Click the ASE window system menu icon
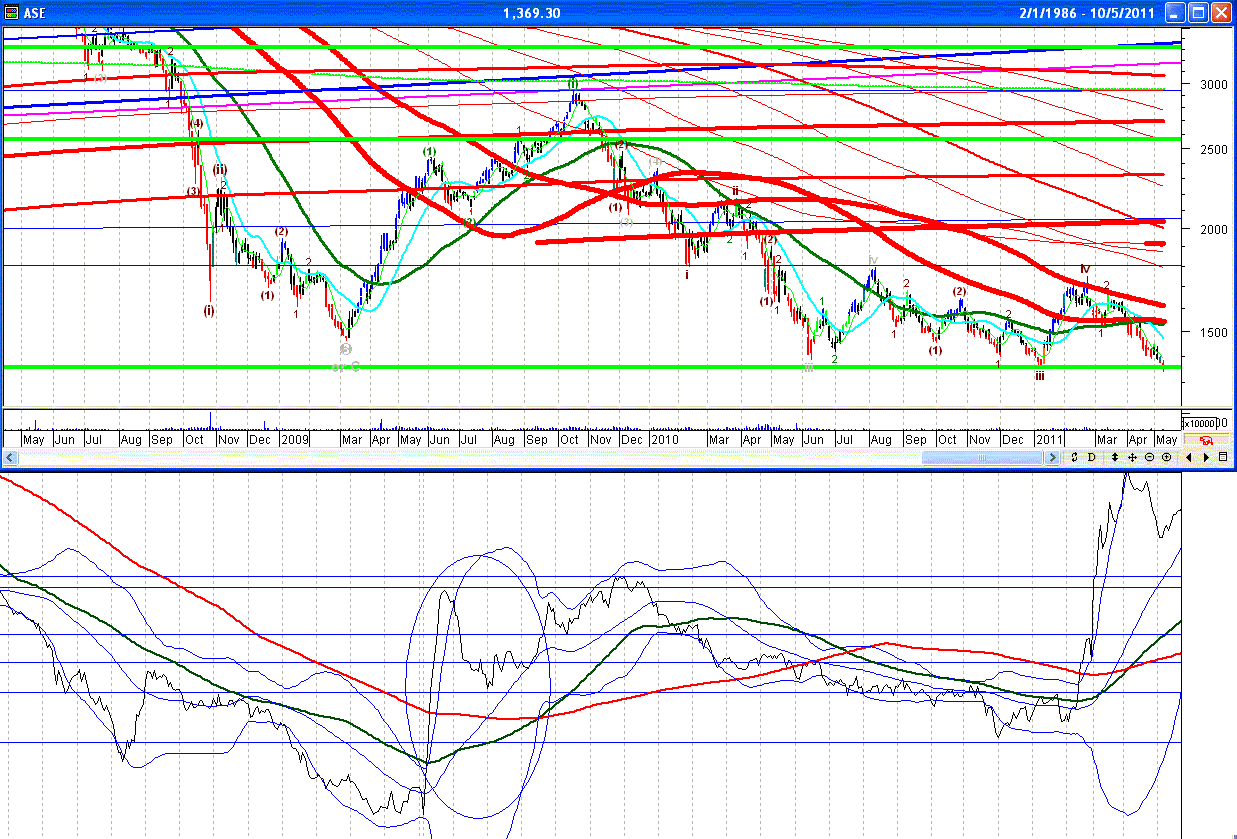The width and height of the screenshot is (1237, 839). click(x=12, y=12)
